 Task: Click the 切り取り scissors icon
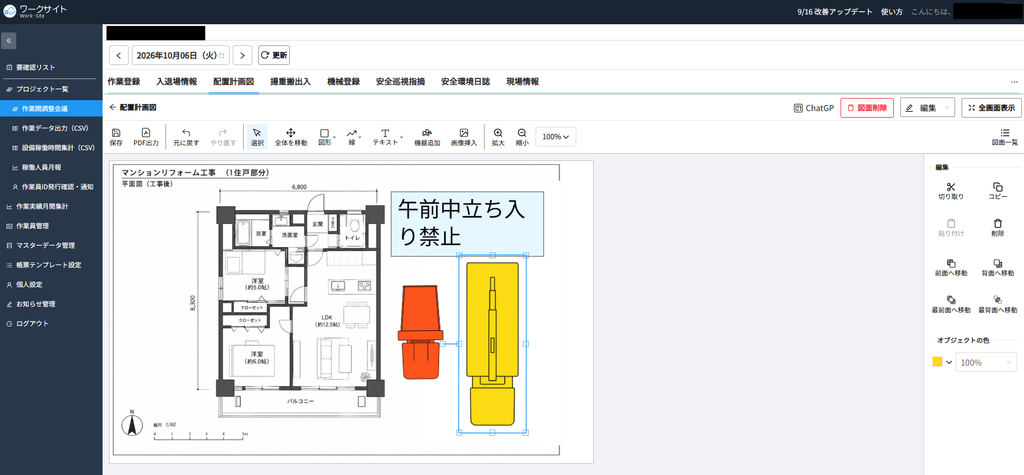(951, 191)
